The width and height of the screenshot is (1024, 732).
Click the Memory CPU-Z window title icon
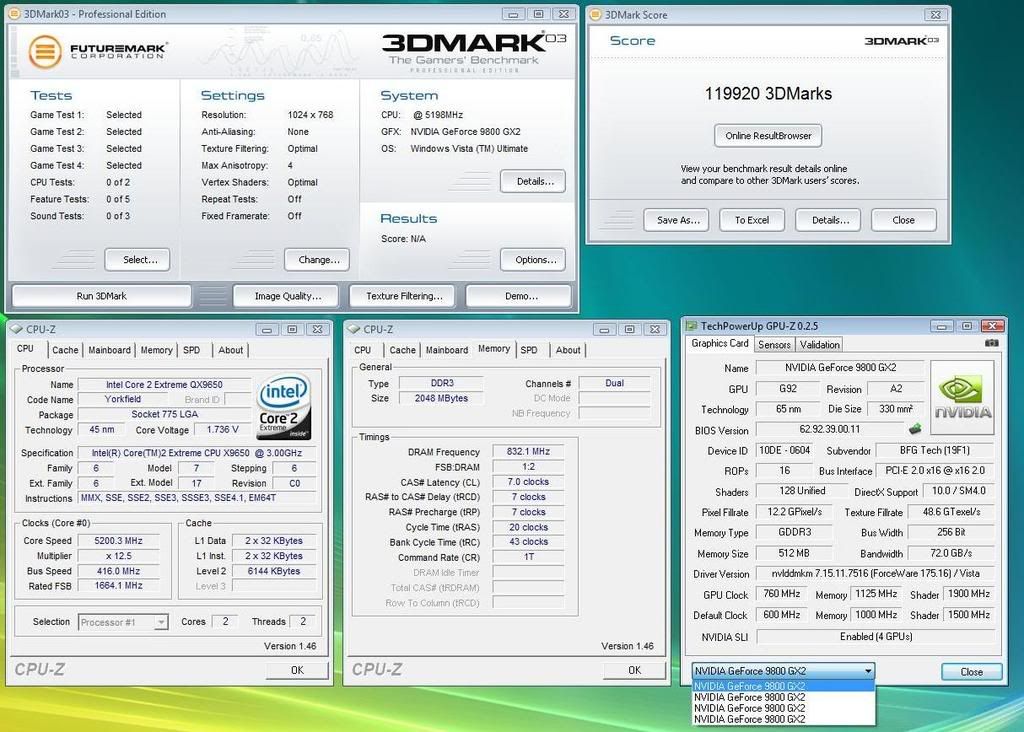(353, 329)
